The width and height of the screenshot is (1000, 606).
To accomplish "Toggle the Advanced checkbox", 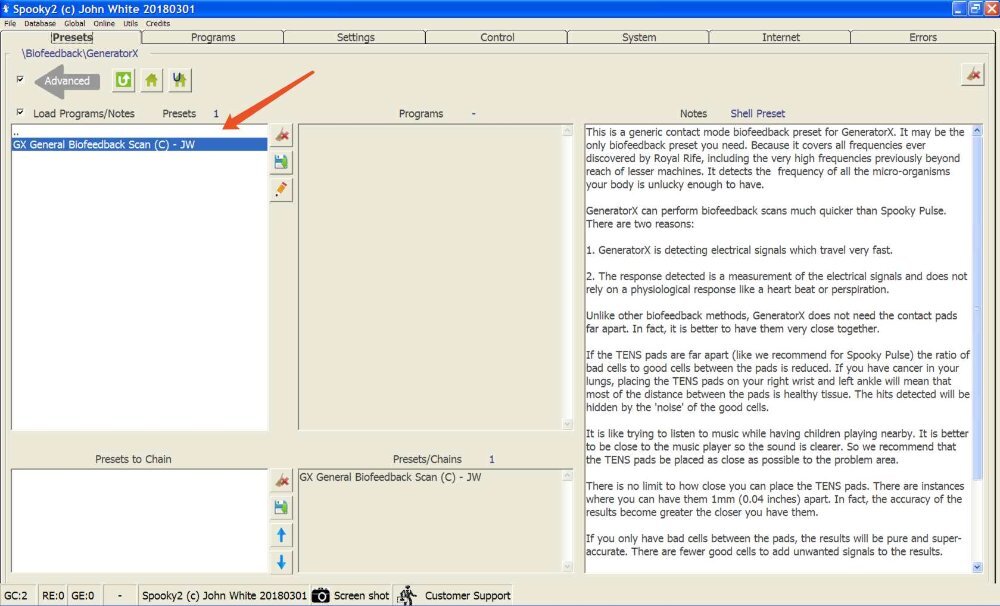I will click(20, 79).
